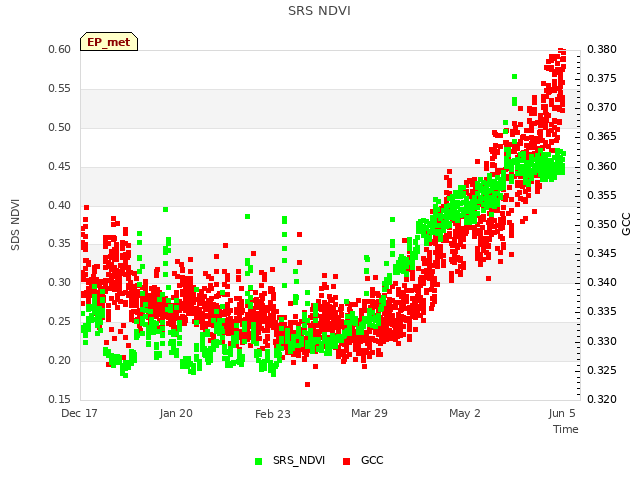Click the EP_met label box

[x=109, y=42]
